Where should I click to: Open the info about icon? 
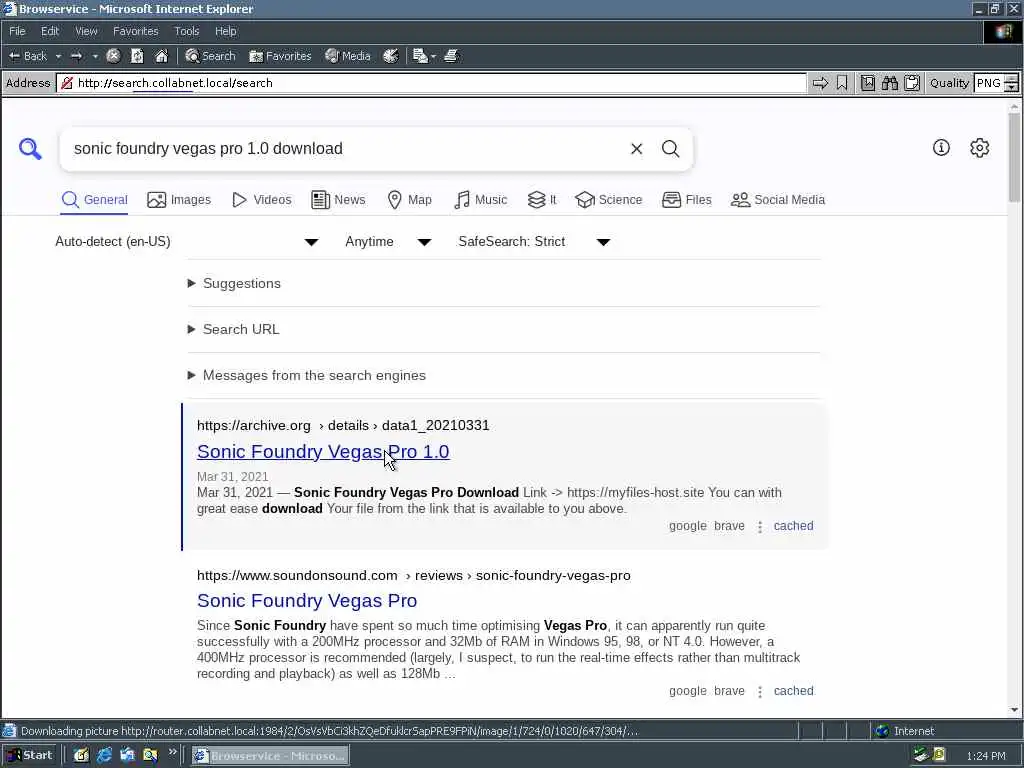pyautogui.click(x=941, y=148)
